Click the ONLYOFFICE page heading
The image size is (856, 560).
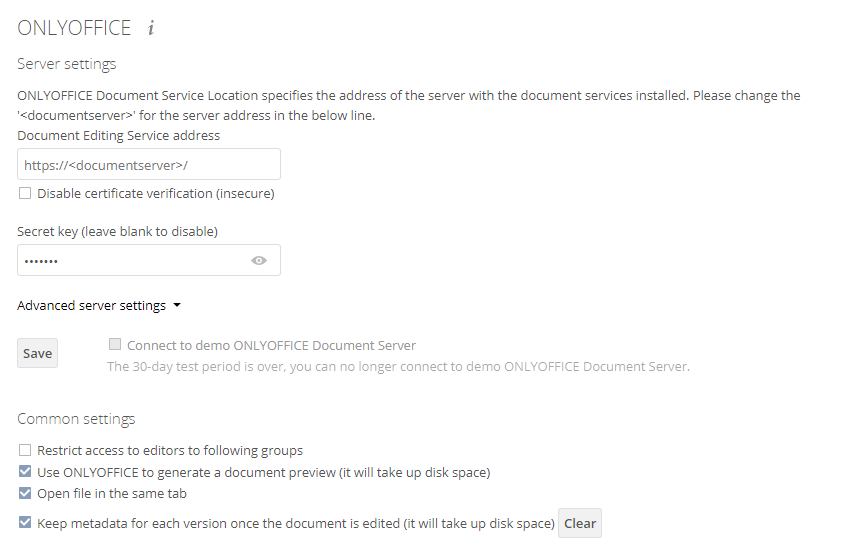pos(74,28)
